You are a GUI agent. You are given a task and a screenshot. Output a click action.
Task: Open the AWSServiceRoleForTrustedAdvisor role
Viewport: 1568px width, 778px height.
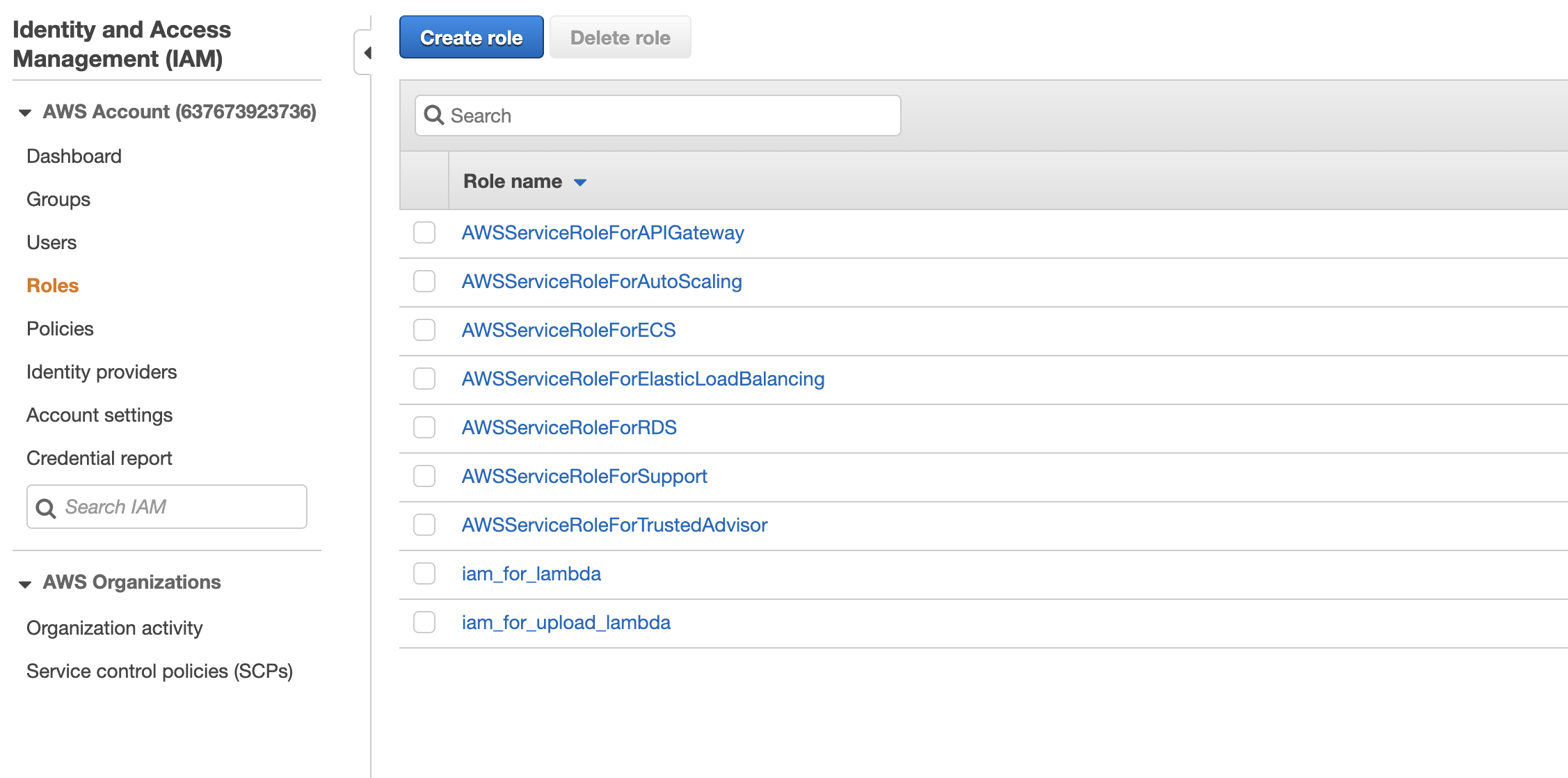click(614, 525)
